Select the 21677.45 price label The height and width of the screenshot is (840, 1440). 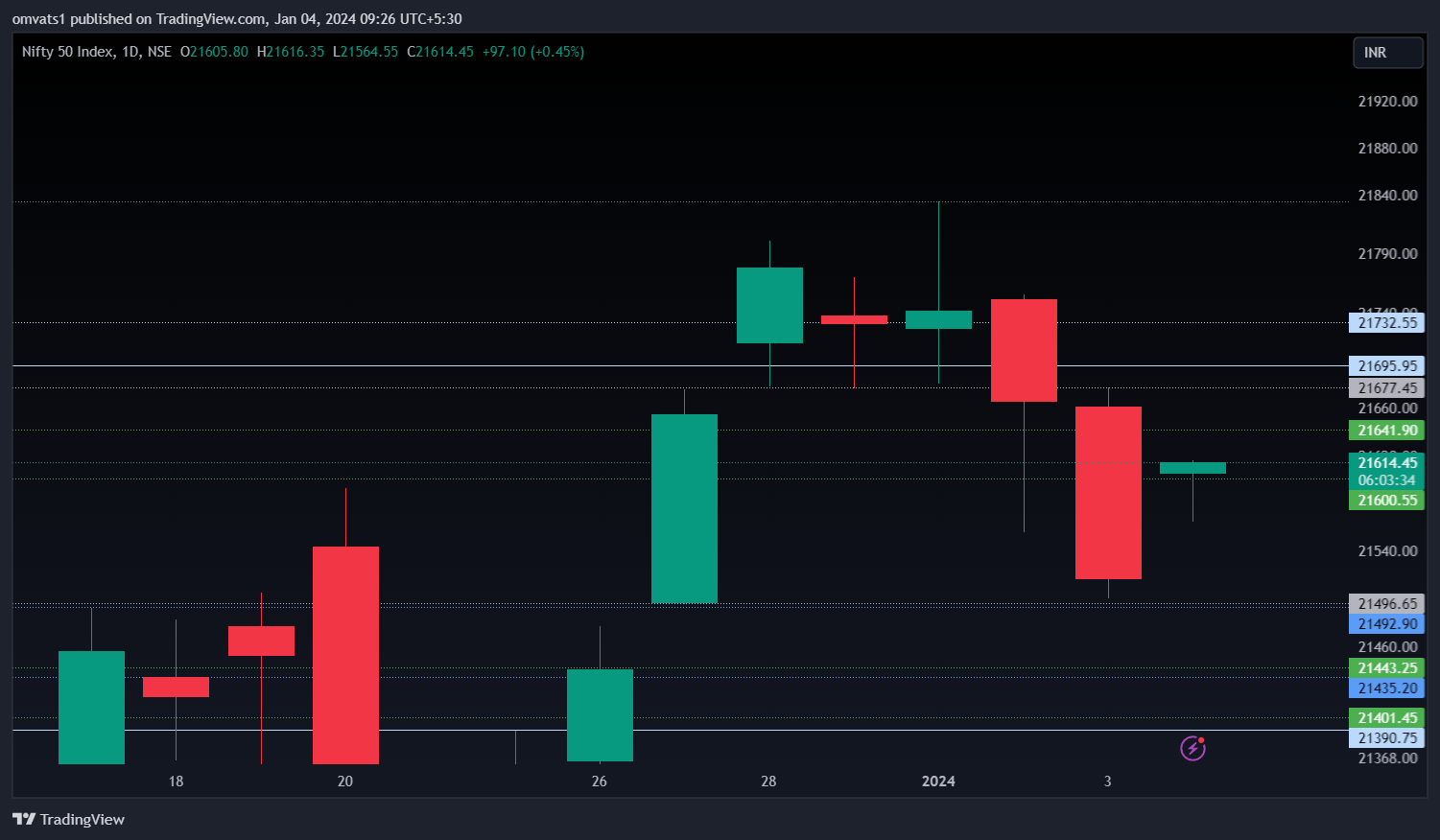pyautogui.click(x=1386, y=388)
